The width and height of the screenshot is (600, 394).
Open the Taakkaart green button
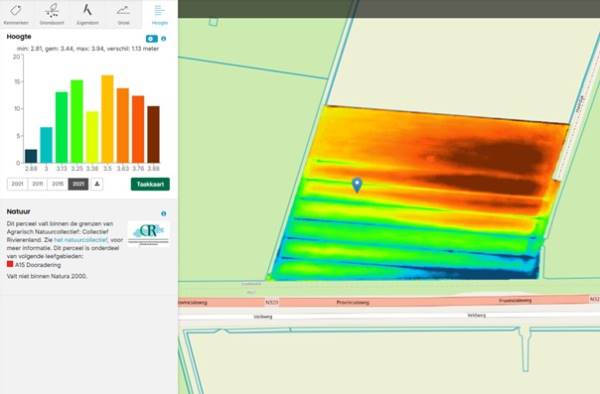click(150, 184)
